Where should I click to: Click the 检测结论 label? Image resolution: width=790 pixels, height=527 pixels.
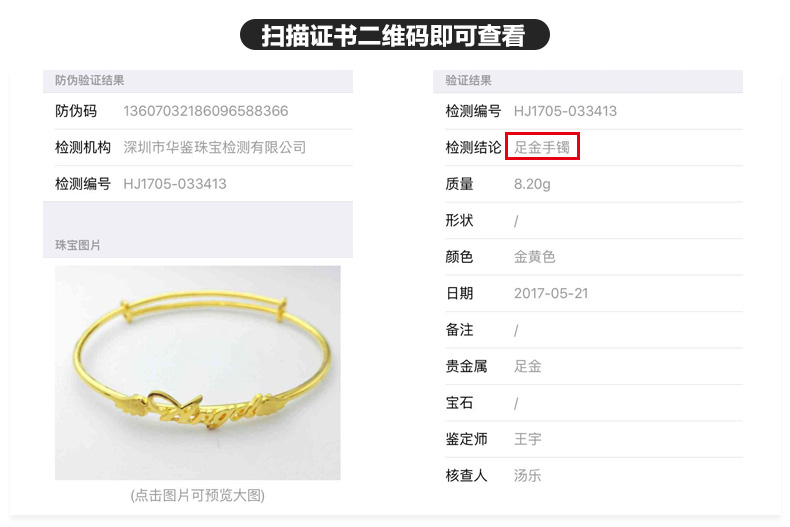pos(473,147)
